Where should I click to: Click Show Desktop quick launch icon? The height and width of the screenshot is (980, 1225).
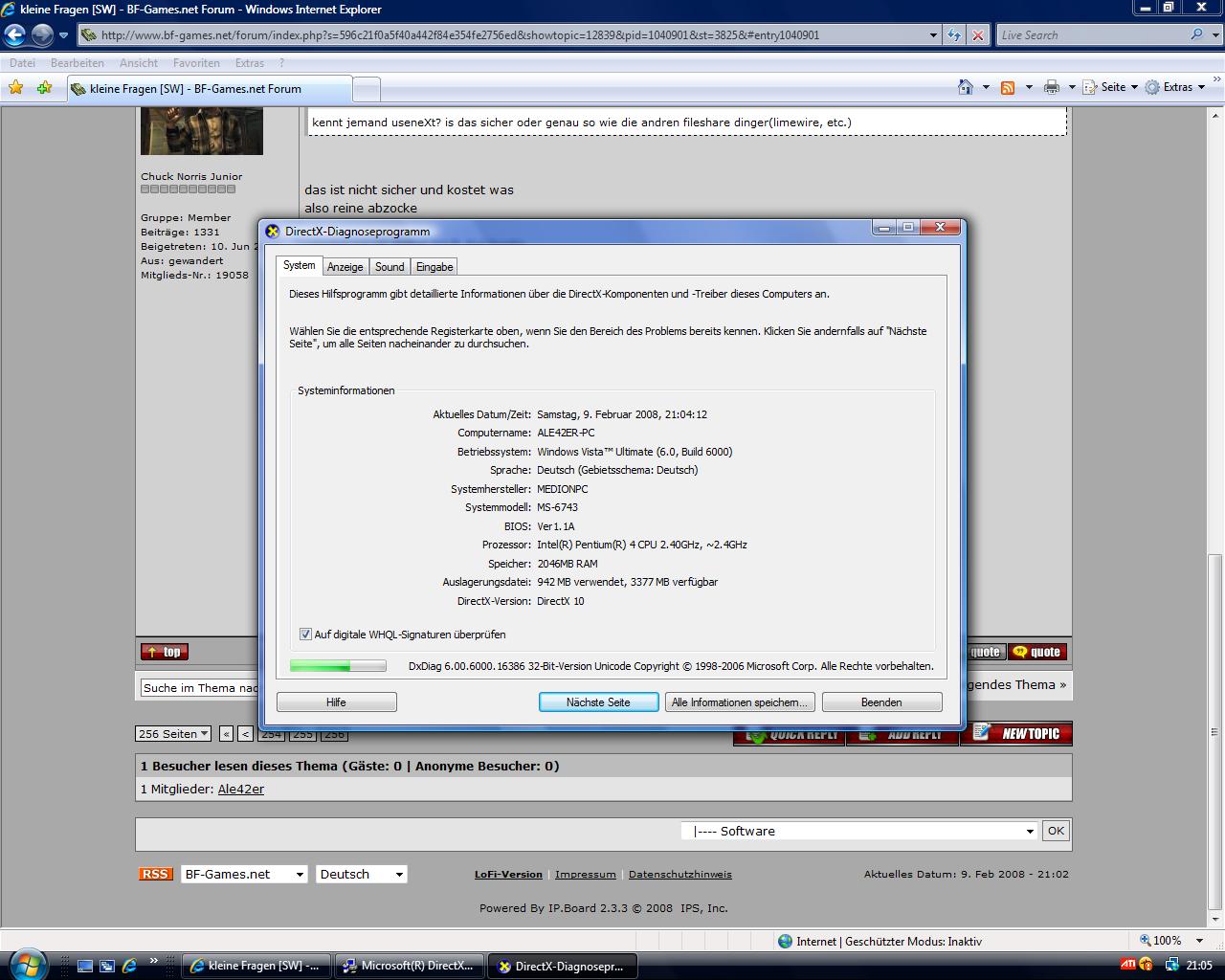tap(85, 966)
